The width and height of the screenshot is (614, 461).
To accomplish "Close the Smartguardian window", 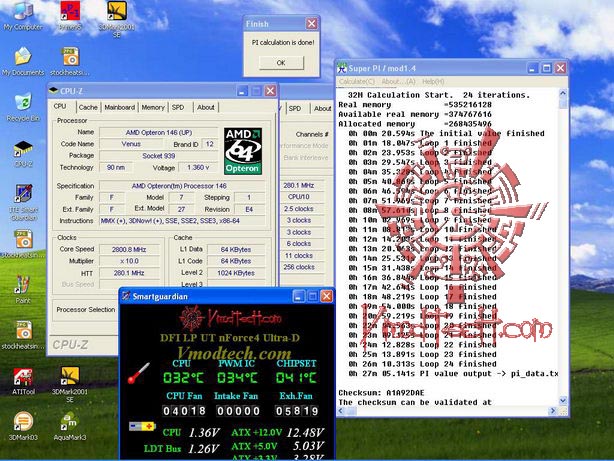I will click(326, 296).
